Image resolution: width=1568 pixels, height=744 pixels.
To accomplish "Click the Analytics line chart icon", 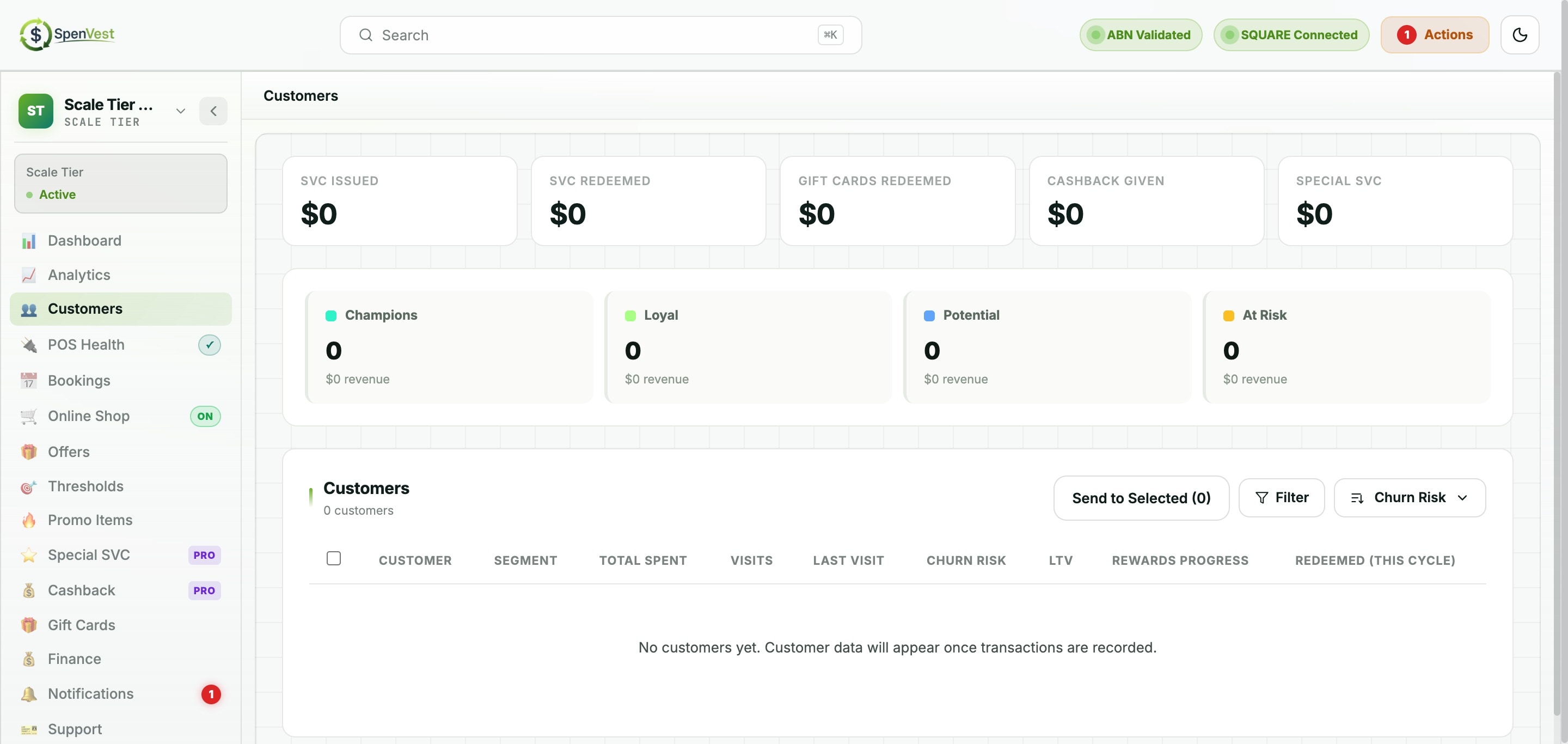I will tap(29, 275).
